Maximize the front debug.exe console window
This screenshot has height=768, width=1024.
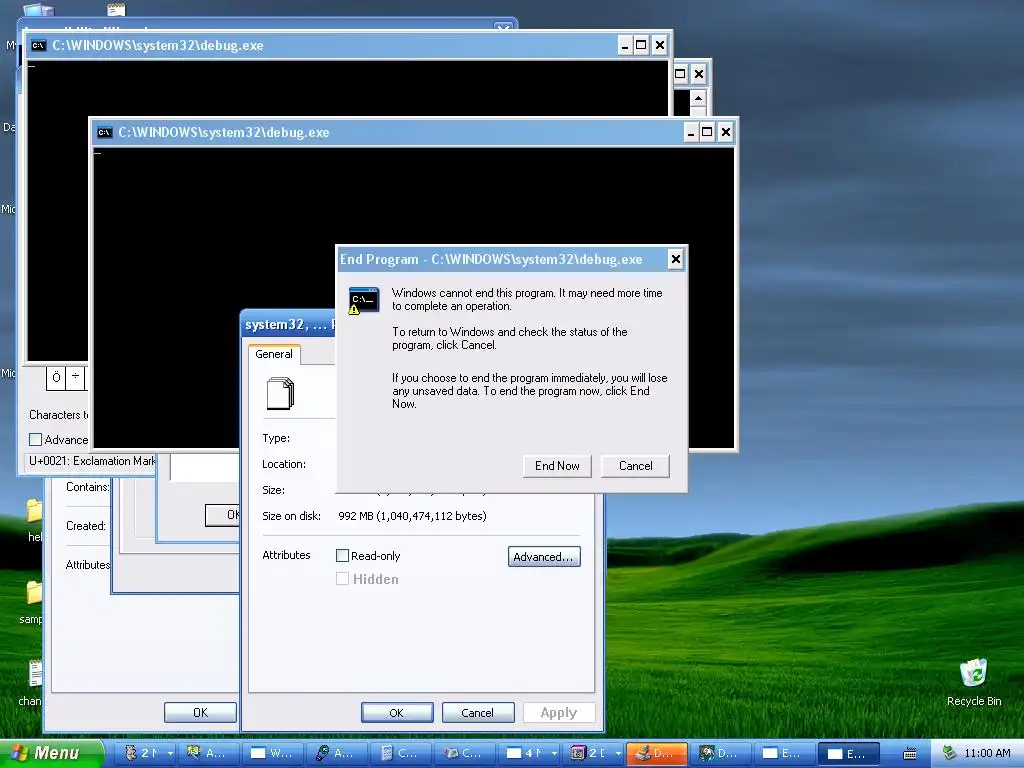[x=707, y=133]
